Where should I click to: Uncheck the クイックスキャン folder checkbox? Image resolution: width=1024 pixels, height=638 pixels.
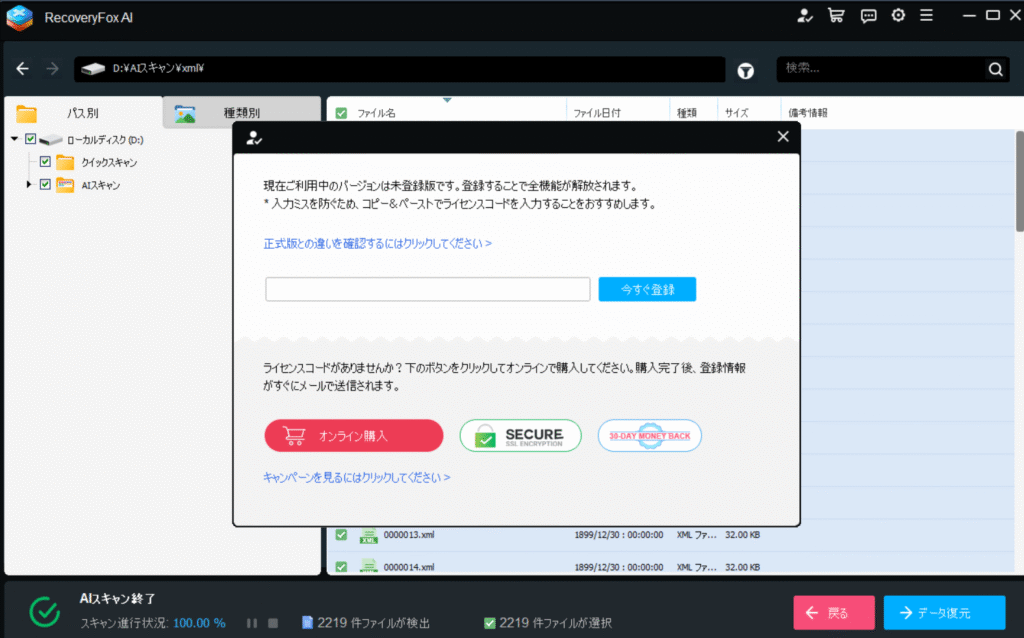(x=45, y=162)
